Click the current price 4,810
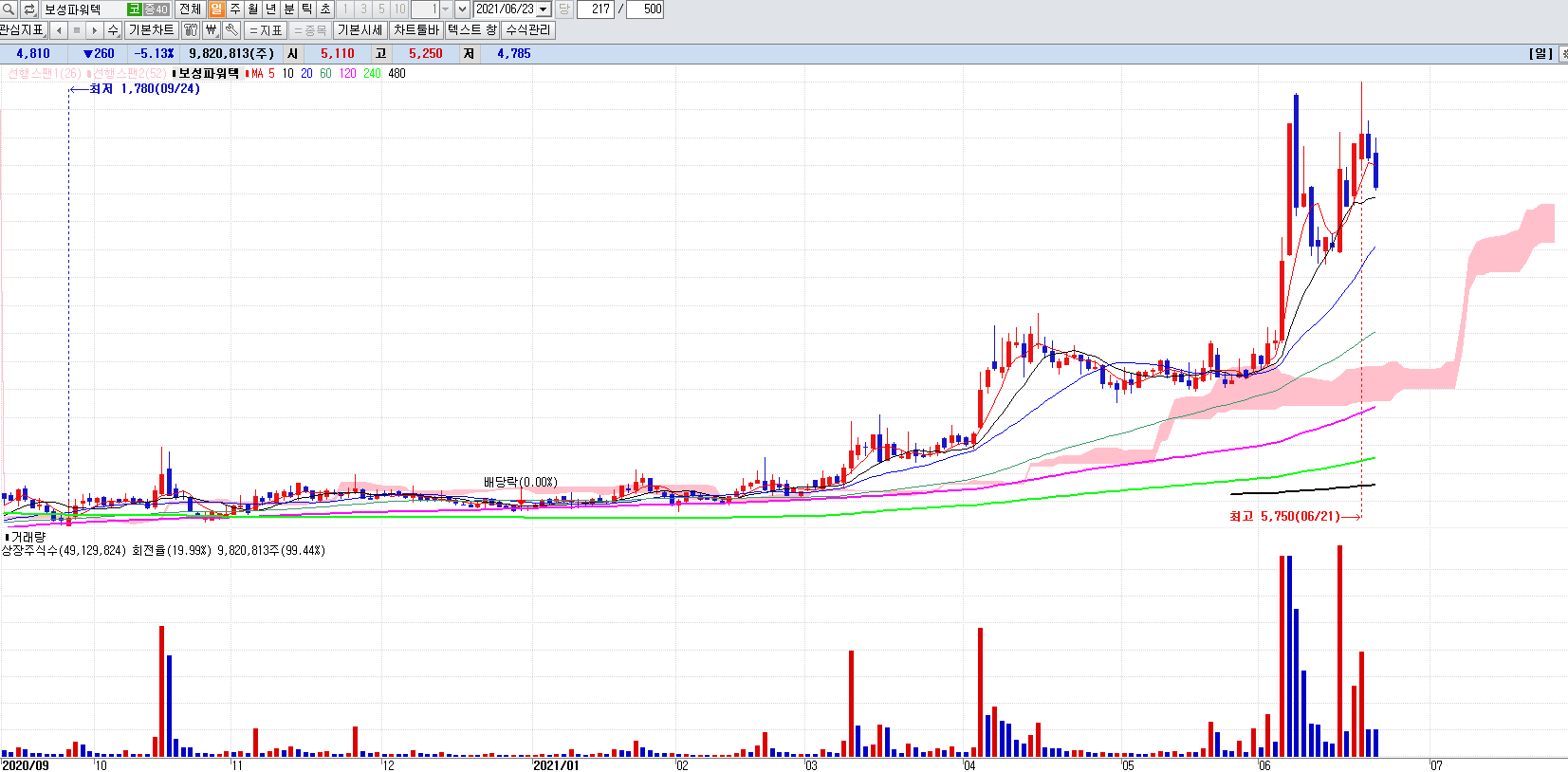1568x772 pixels. tap(33, 54)
